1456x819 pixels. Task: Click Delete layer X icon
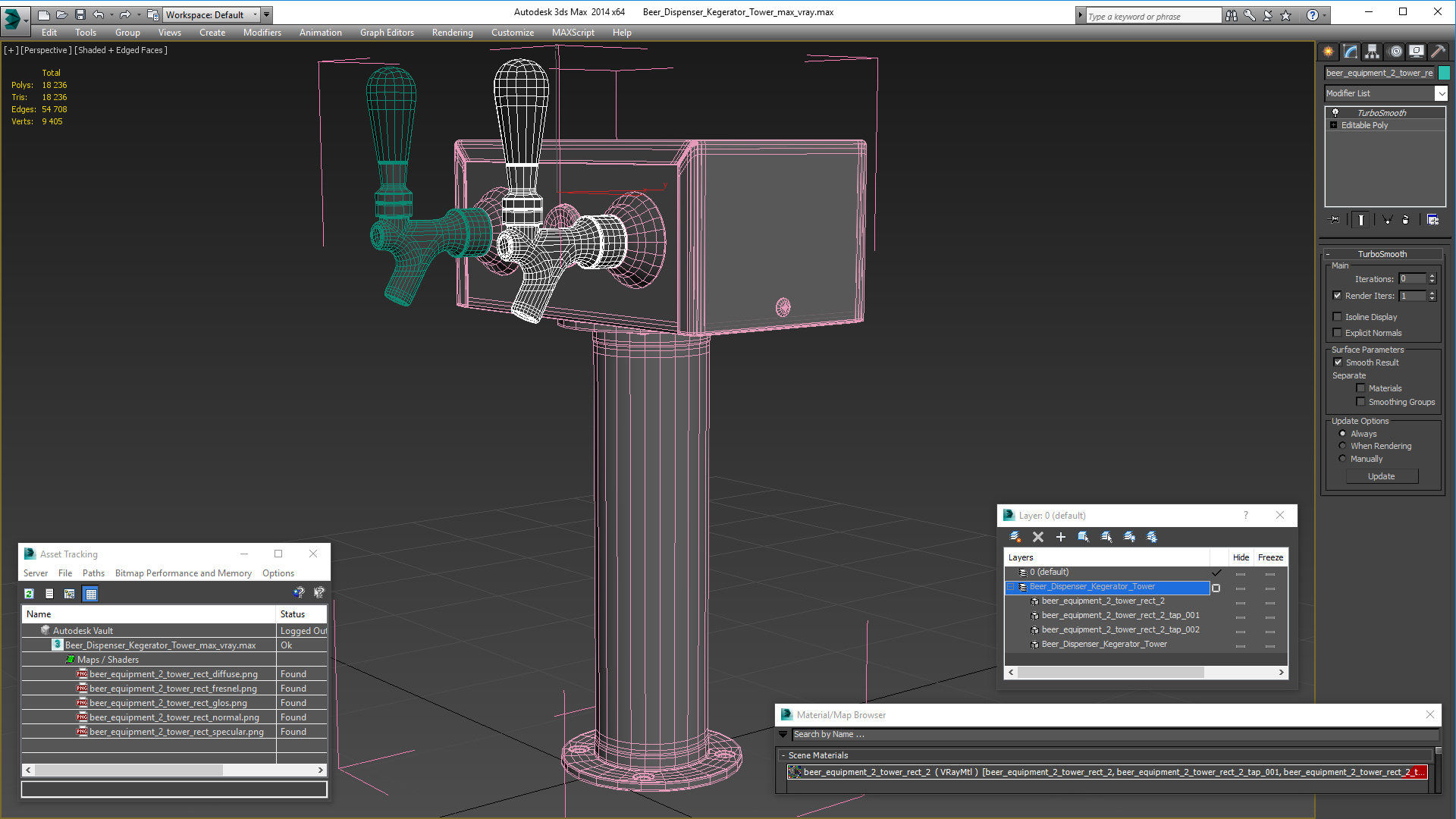coord(1038,537)
